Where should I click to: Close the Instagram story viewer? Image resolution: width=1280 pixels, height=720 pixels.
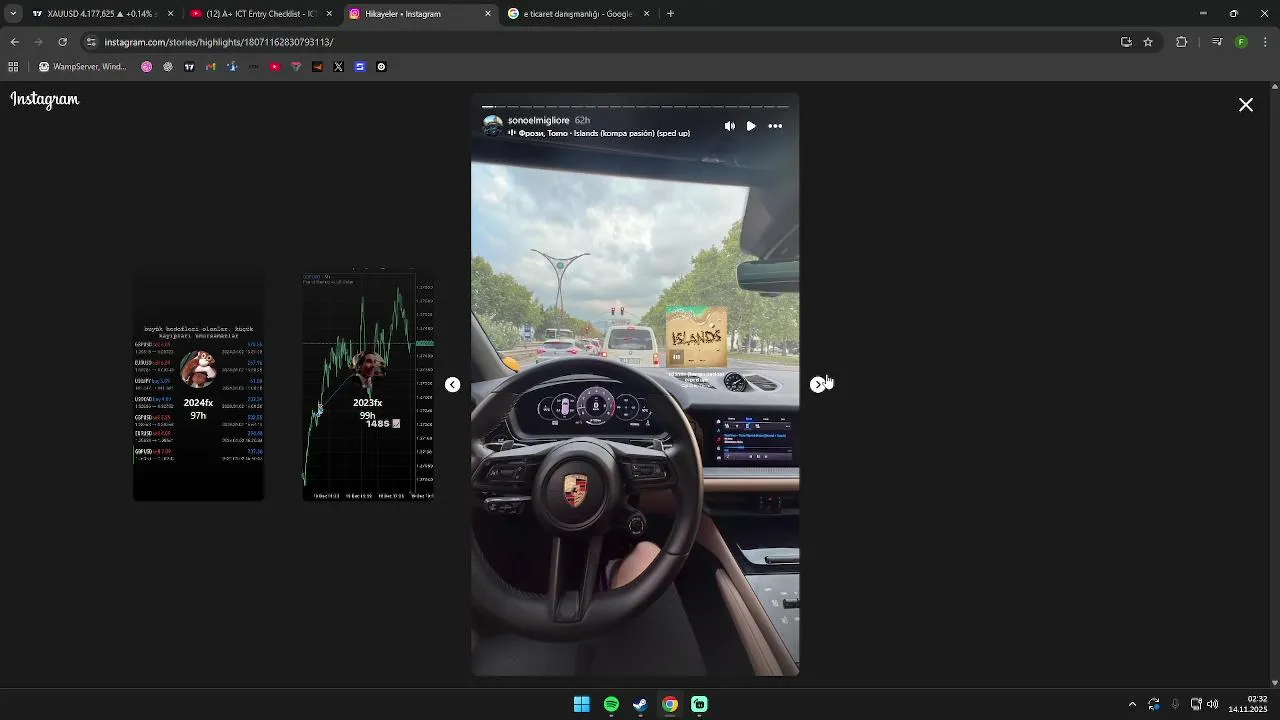[x=1246, y=105]
